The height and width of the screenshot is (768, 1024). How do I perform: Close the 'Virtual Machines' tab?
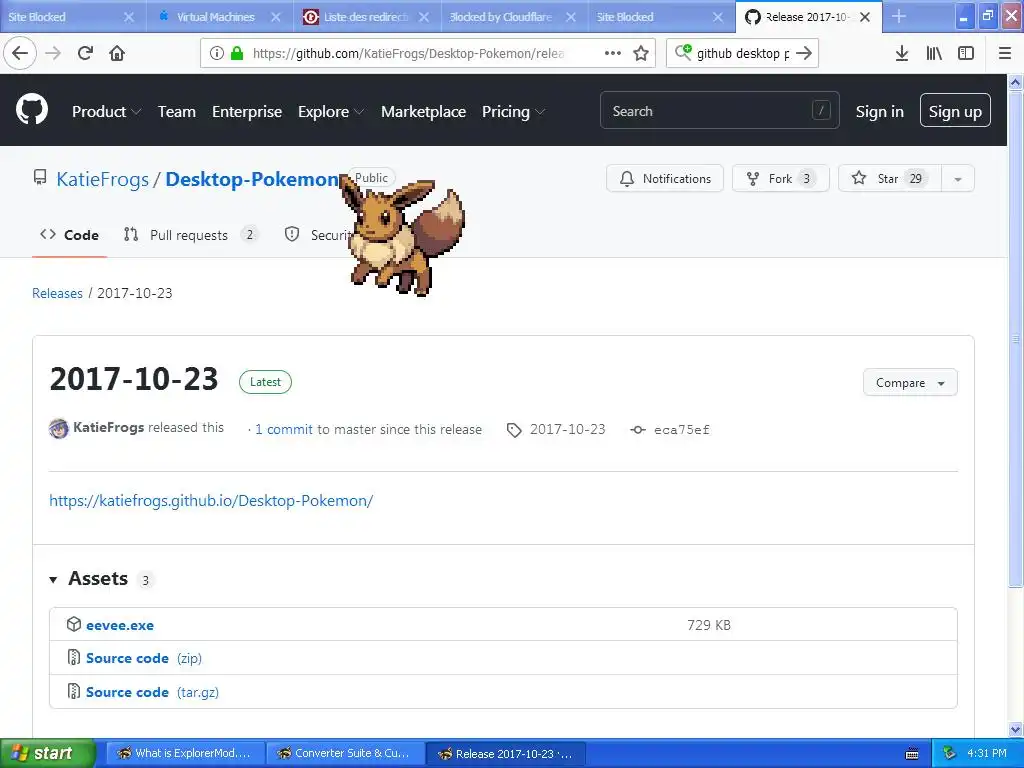pos(276,17)
